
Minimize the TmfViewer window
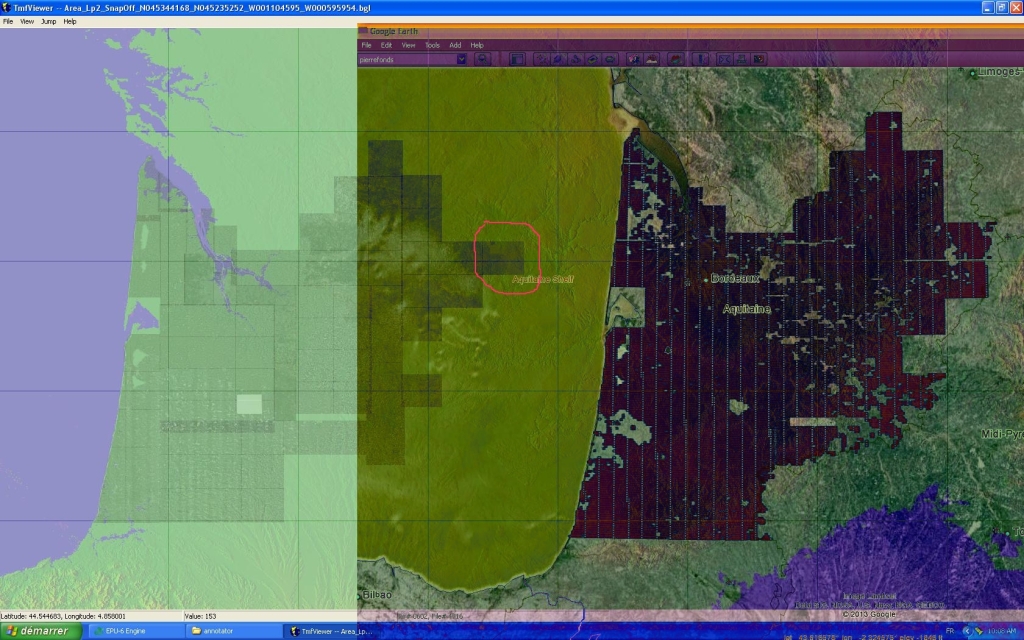click(987, 8)
